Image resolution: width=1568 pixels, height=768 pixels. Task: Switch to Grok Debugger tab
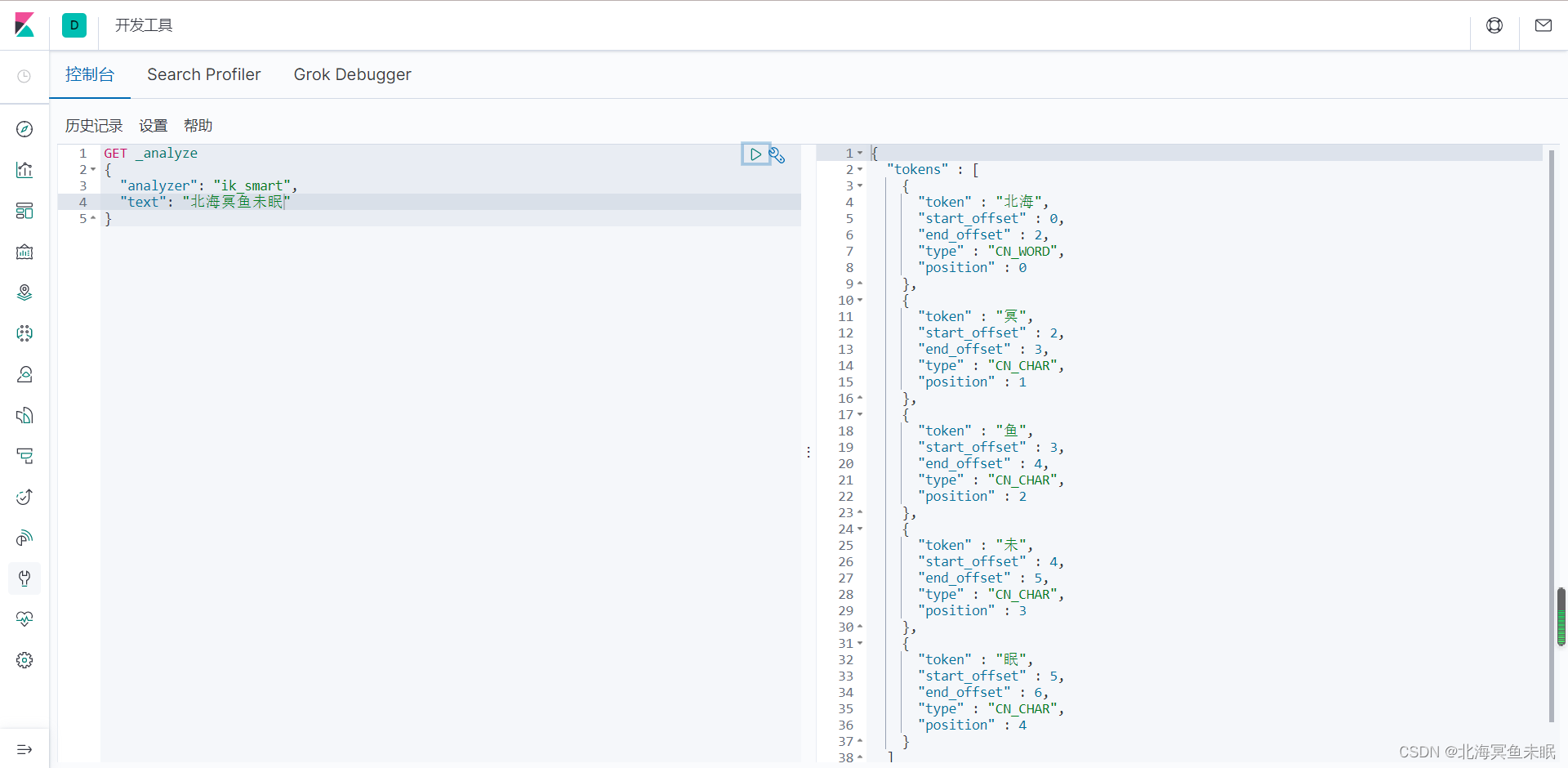(x=352, y=74)
